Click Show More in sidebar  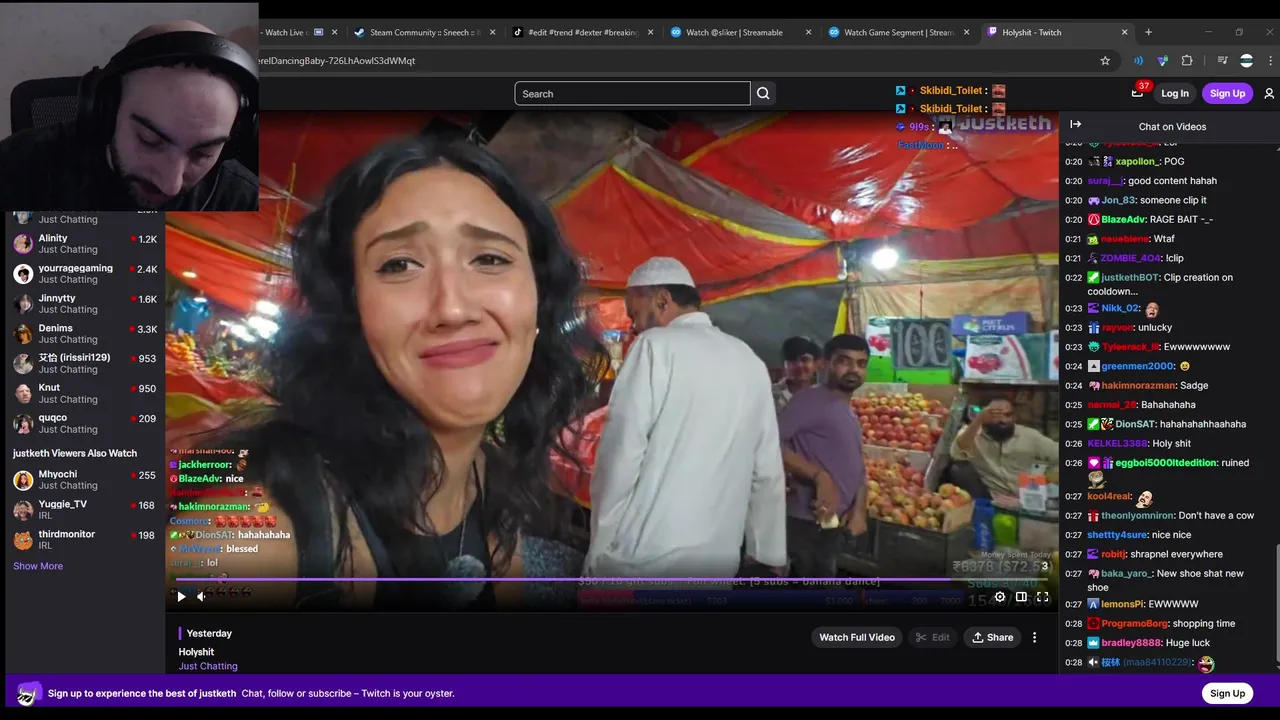38,566
